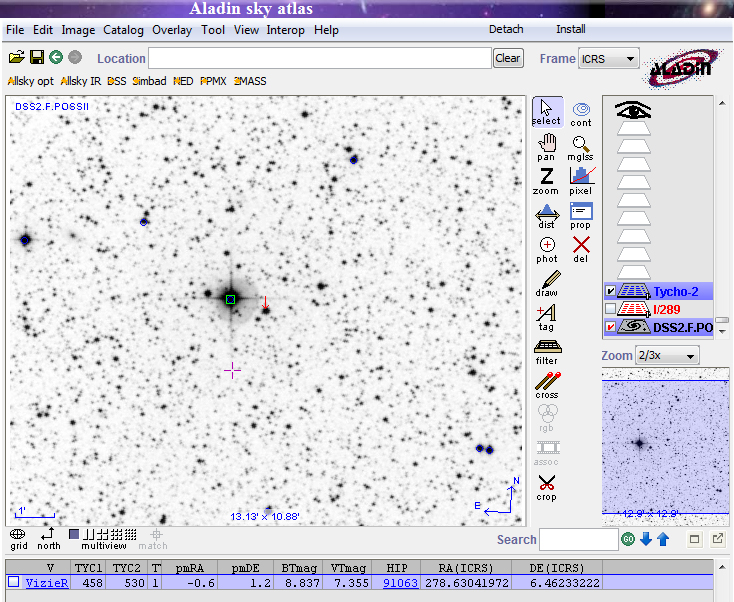This screenshot has width=734, height=602.
Task: Click the BTmag value 8.837
Action: [302, 583]
